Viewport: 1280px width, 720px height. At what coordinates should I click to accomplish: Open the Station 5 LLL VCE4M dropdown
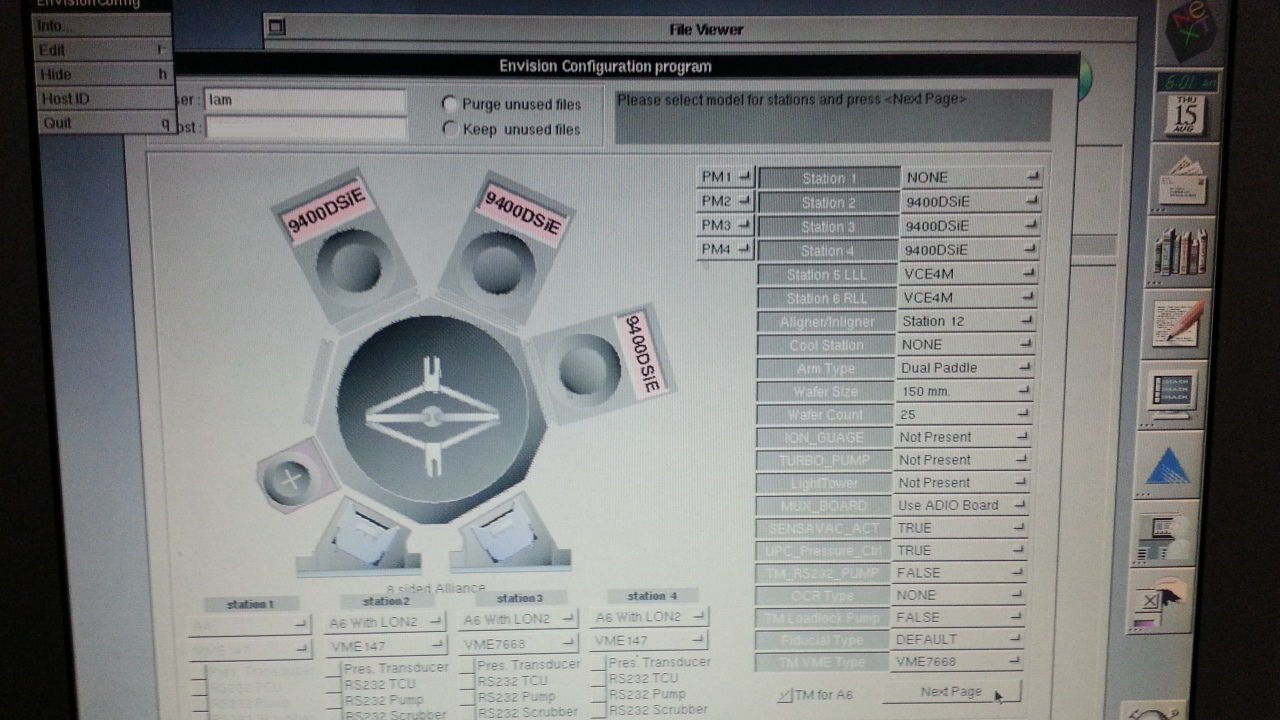coord(968,274)
